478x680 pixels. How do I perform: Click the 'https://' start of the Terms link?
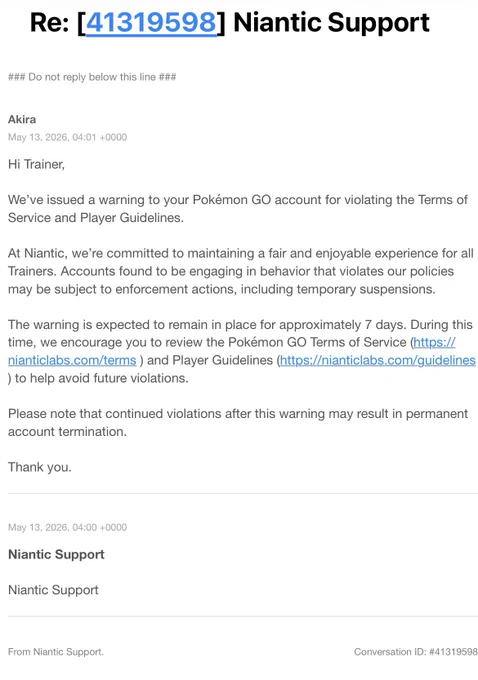[x=434, y=342]
